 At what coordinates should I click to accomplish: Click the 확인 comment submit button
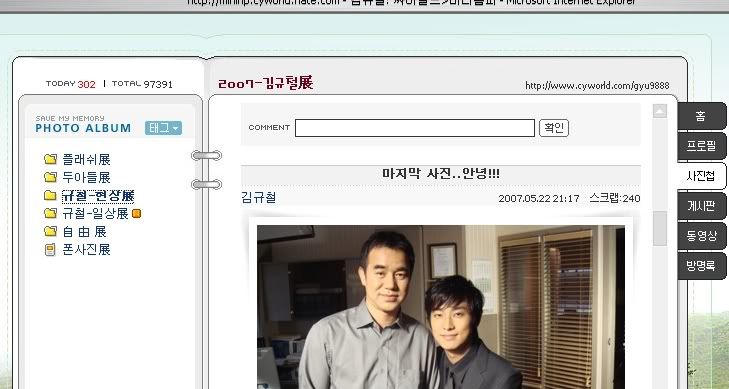coord(554,128)
